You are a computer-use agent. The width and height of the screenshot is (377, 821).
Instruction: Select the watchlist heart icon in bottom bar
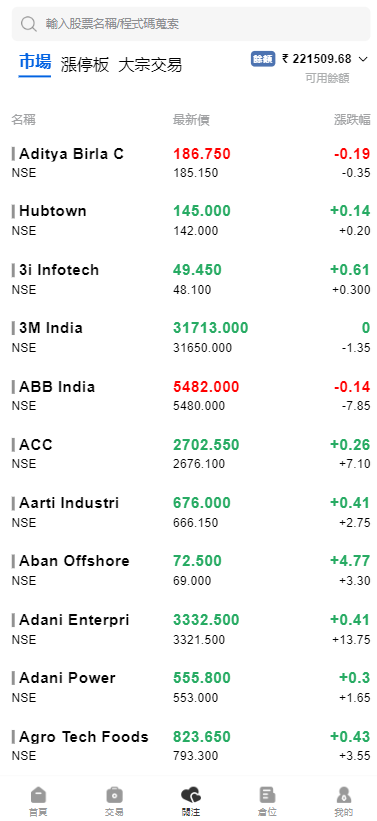[x=191, y=794]
